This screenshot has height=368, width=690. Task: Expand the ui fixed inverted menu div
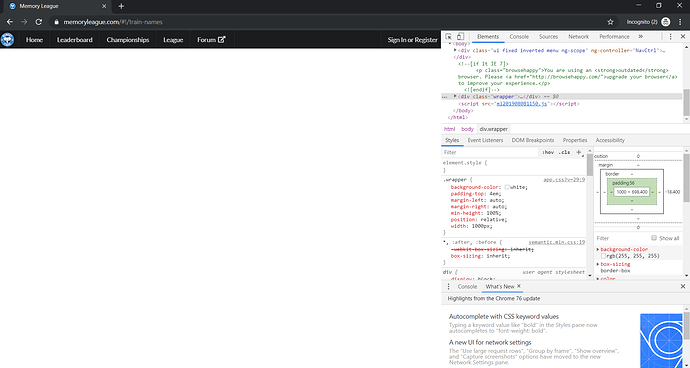[455, 50]
